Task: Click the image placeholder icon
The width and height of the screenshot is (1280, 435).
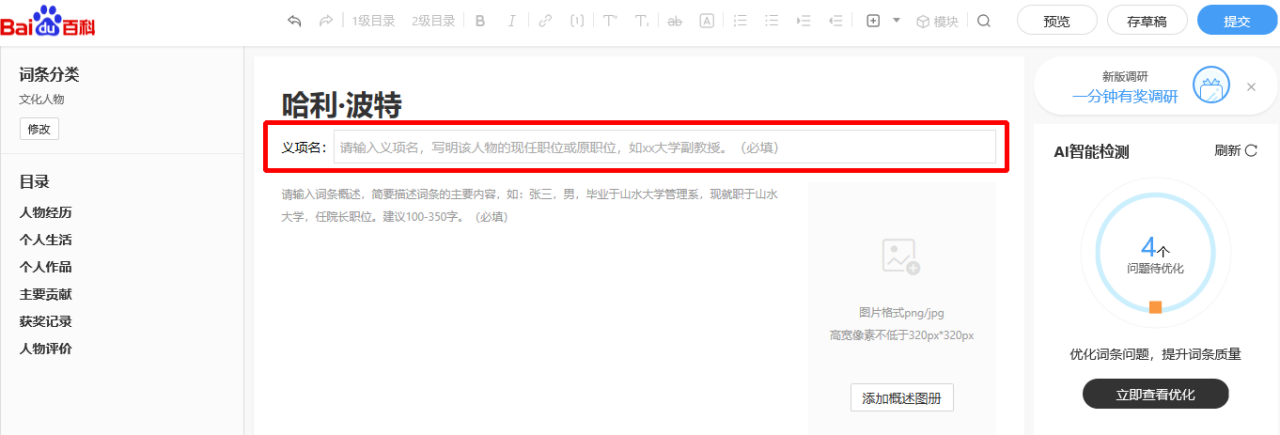Action: [x=901, y=257]
